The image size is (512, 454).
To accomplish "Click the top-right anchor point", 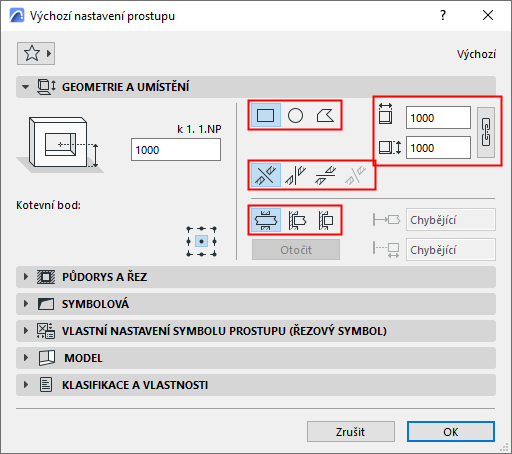I will point(214,229).
